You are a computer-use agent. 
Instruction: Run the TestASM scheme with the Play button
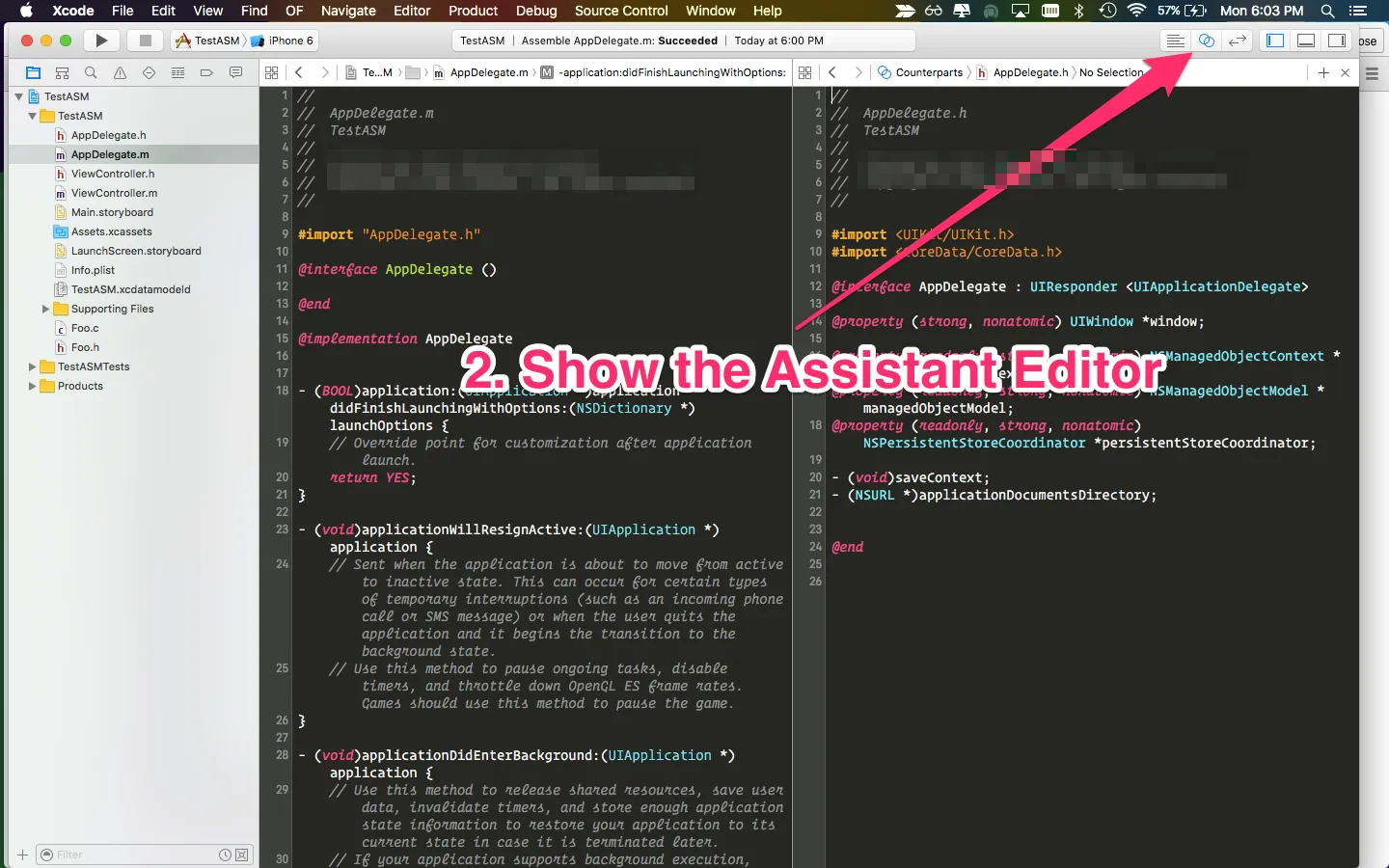(101, 41)
